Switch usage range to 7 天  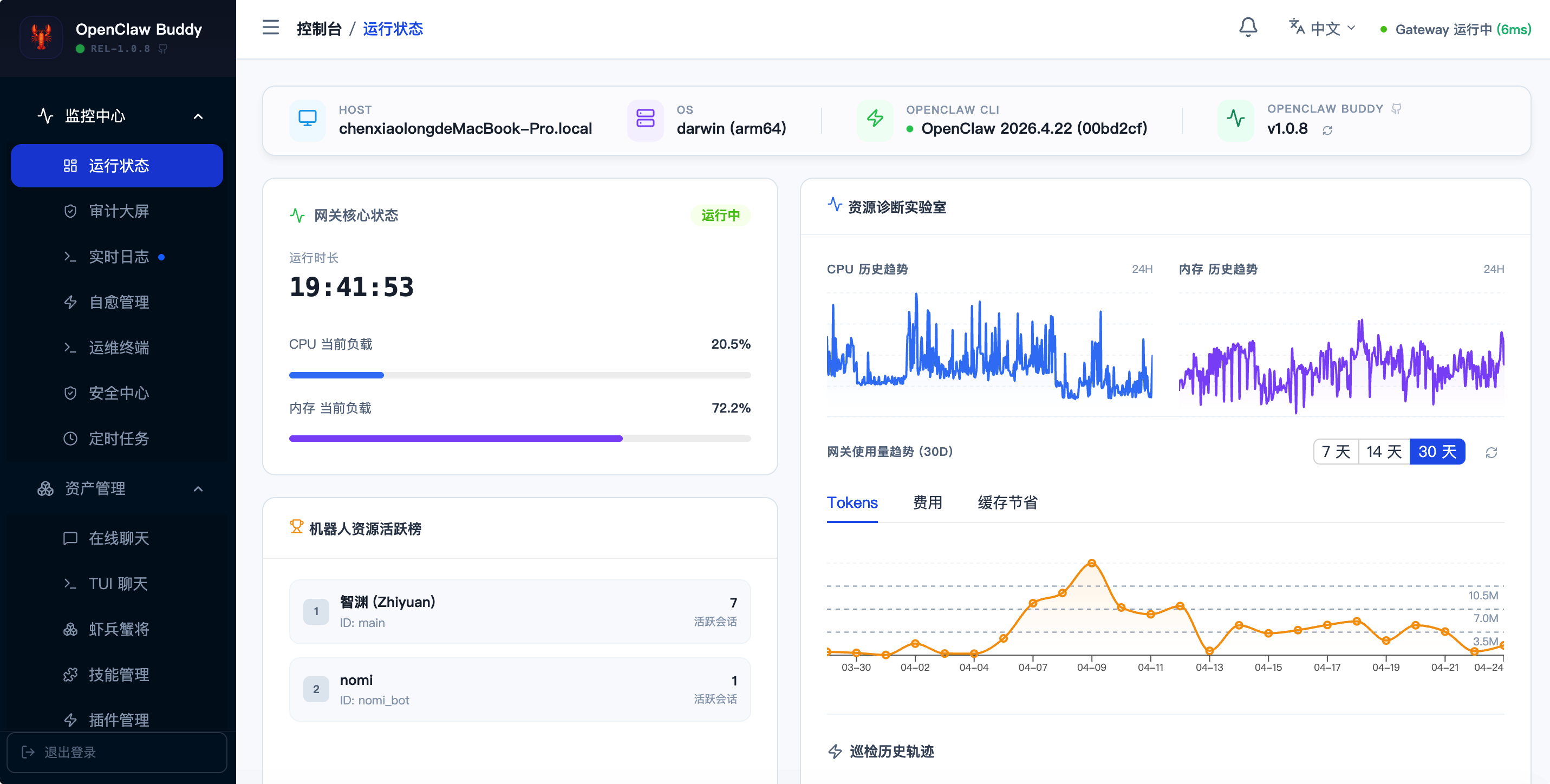pyautogui.click(x=1336, y=452)
